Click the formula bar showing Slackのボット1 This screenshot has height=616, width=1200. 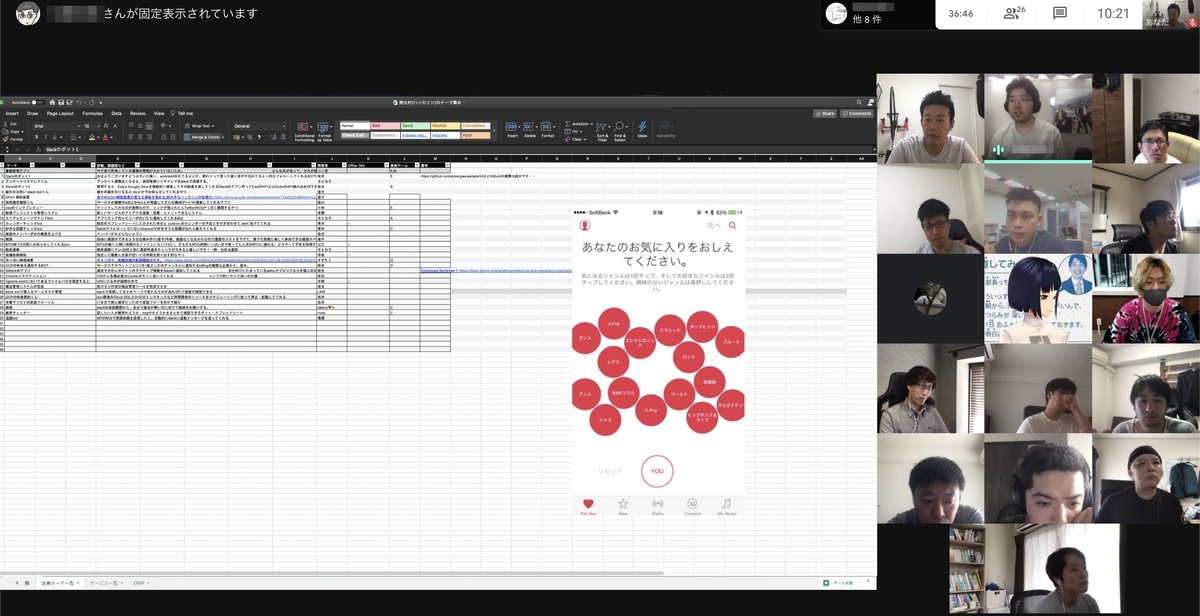(x=460, y=149)
